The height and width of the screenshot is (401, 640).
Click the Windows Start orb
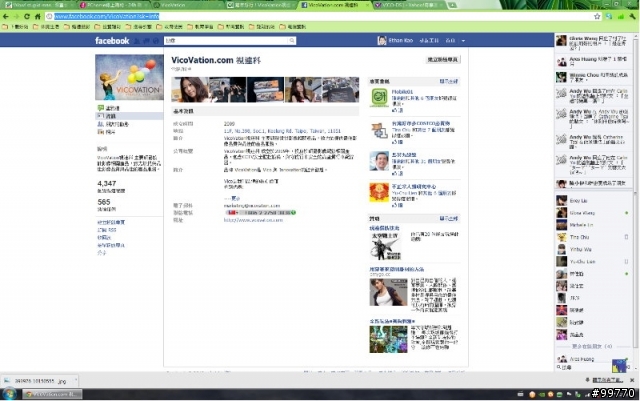tap(9, 394)
